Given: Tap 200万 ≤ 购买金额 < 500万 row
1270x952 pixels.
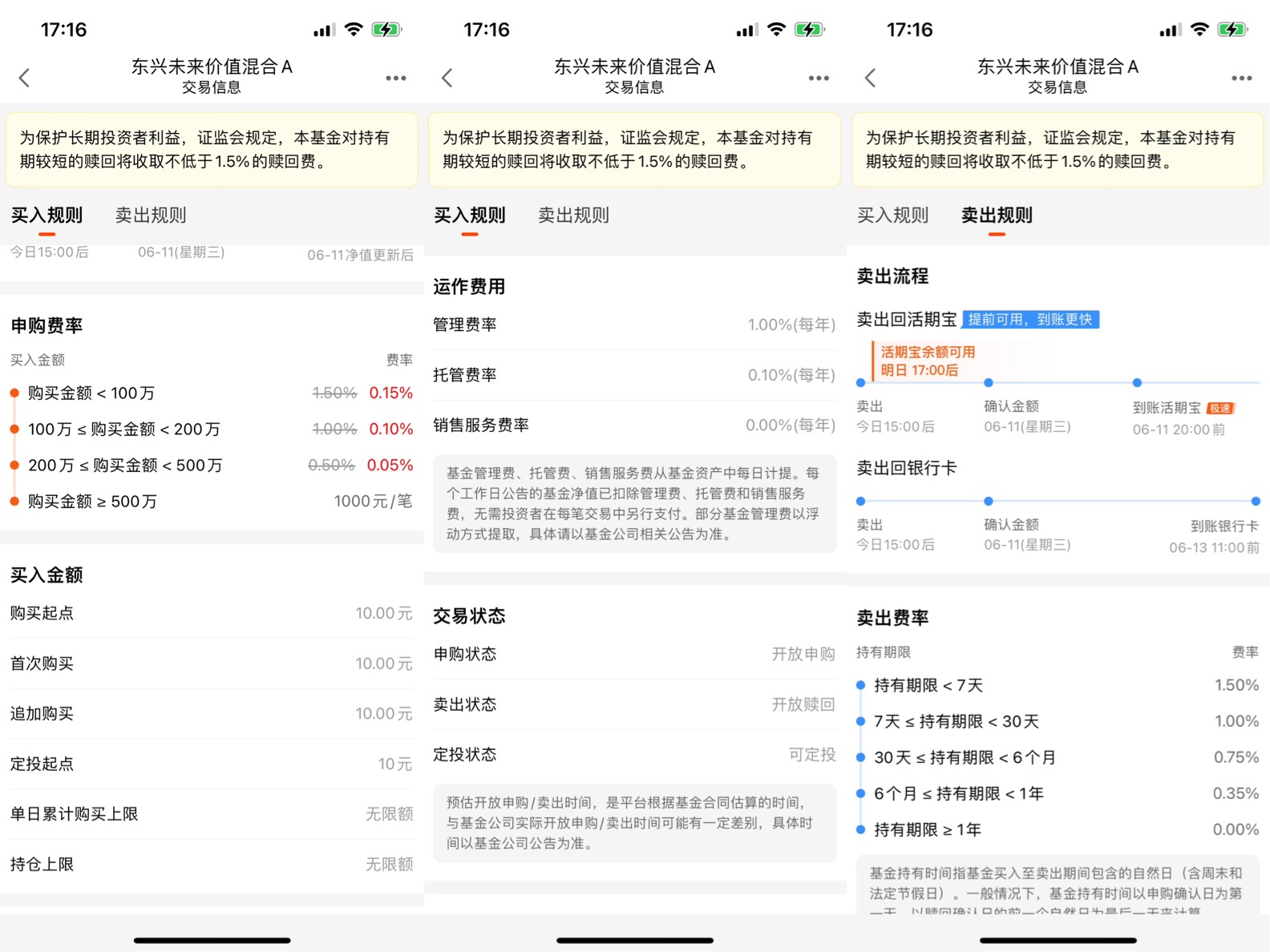Looking at the screenshot, I should 212,465.
